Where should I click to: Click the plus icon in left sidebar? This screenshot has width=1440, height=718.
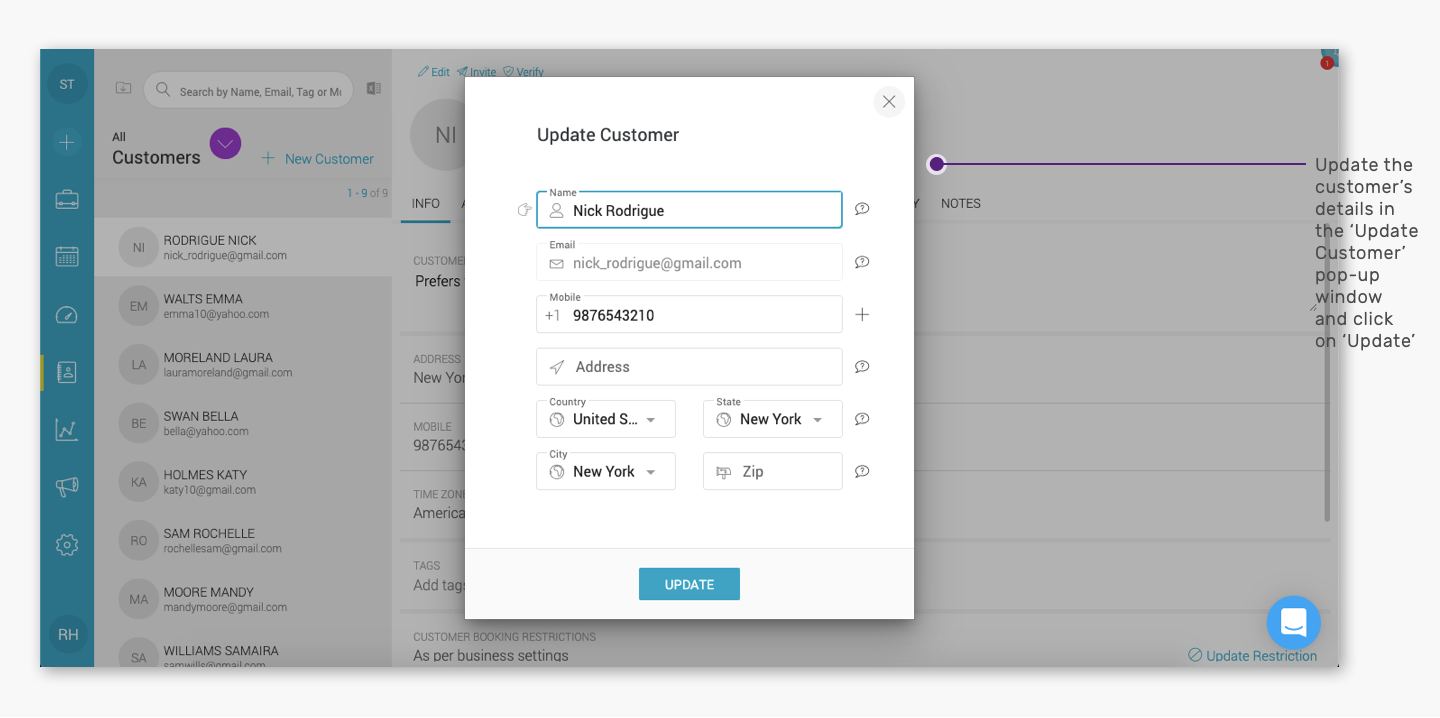pos(67,142)
